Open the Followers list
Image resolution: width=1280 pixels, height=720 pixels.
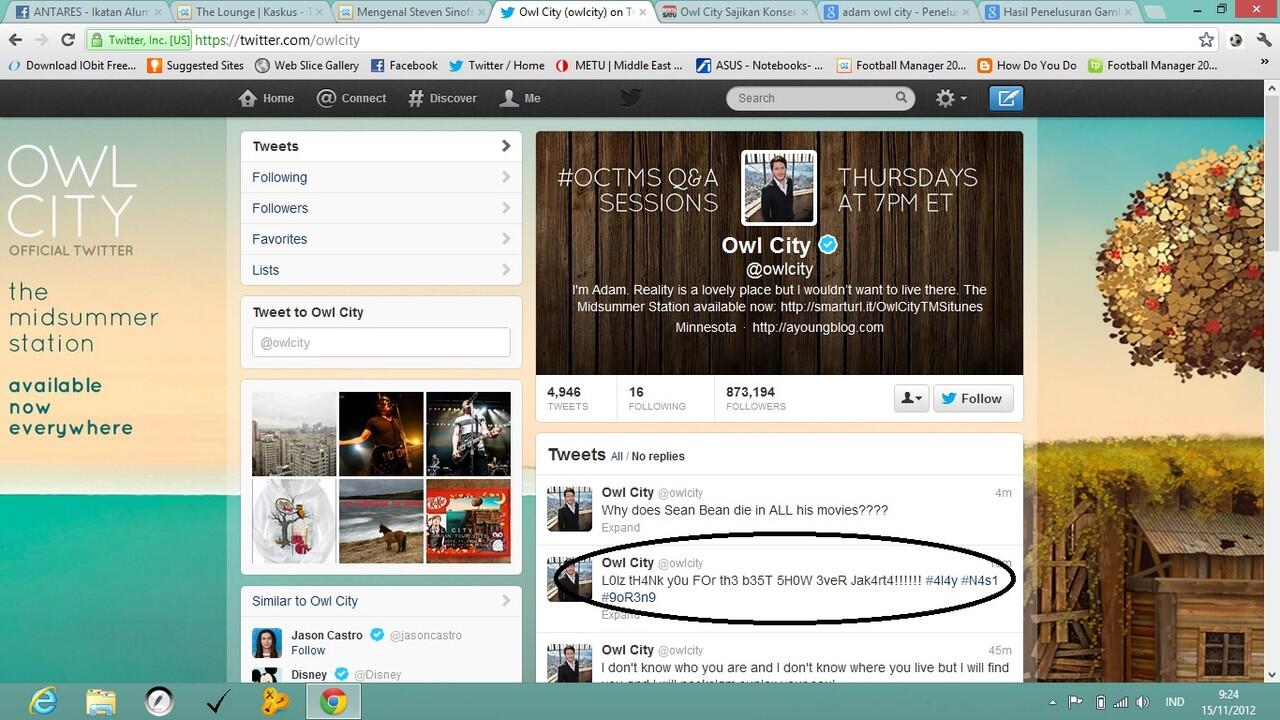tap(381, 208)
